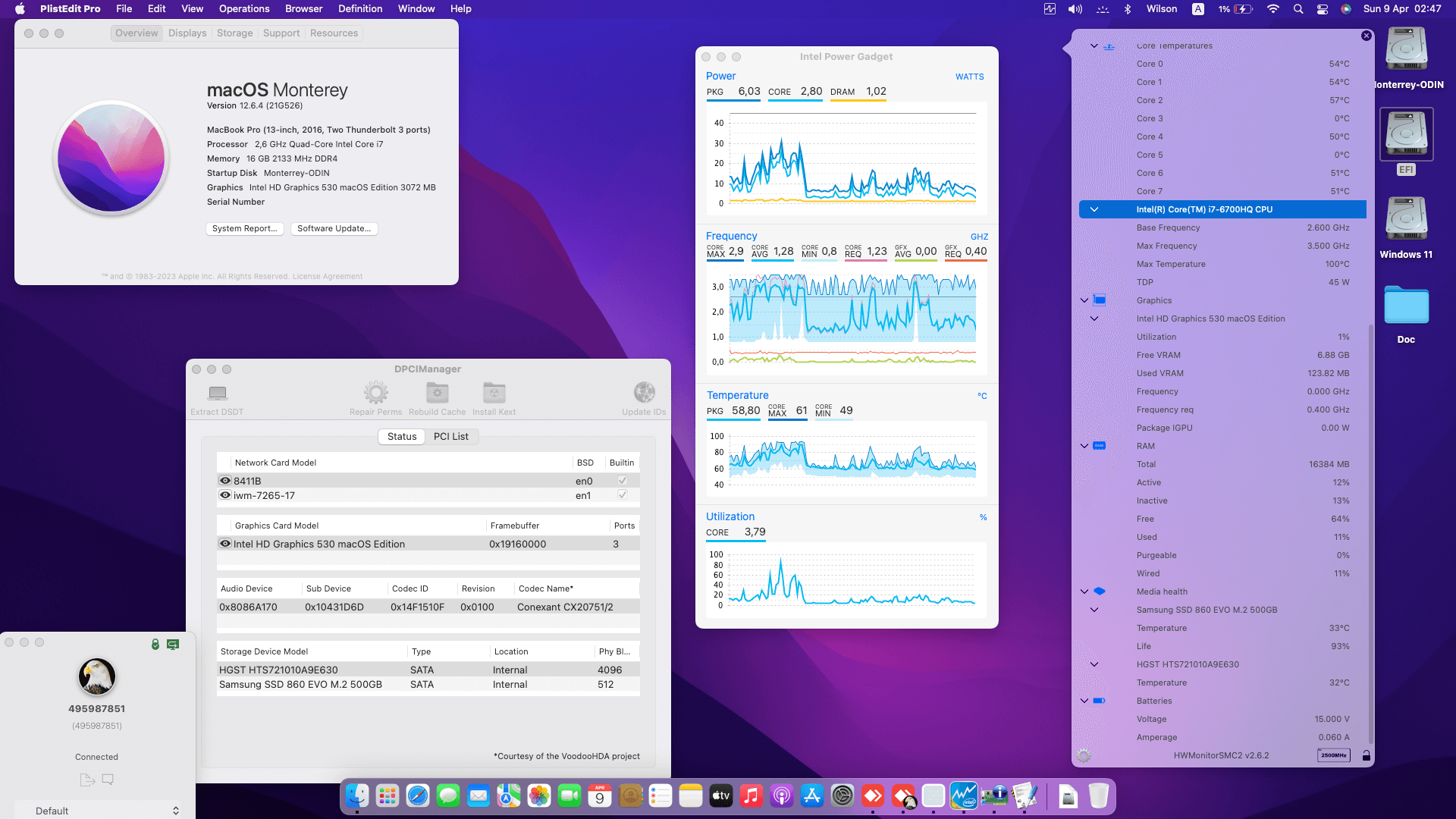Collapse the Intel Core i7-6700HQ CPU section

tap(1094, 209)
